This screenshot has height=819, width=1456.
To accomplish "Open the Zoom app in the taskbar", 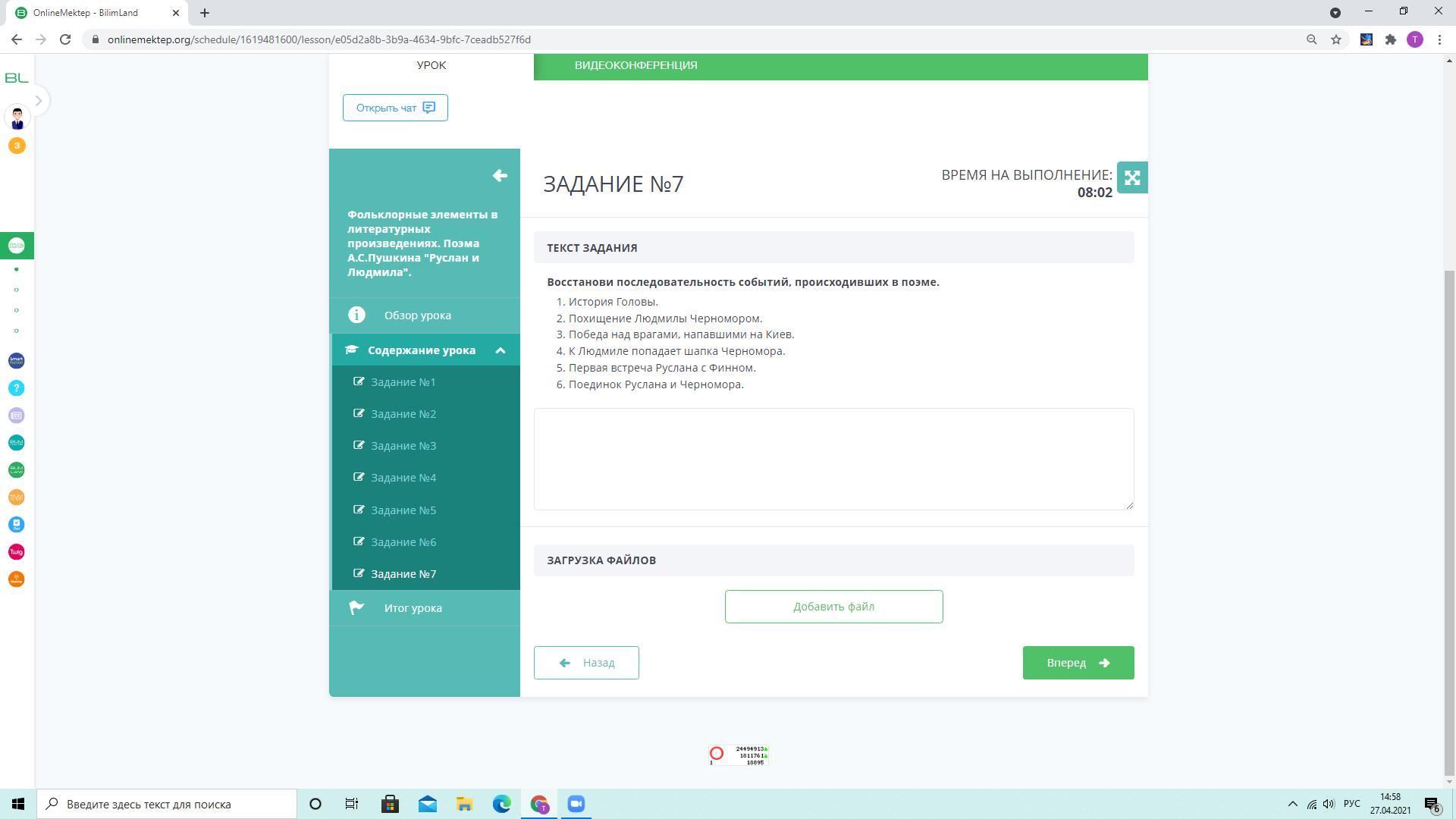I will pos(576,804).
